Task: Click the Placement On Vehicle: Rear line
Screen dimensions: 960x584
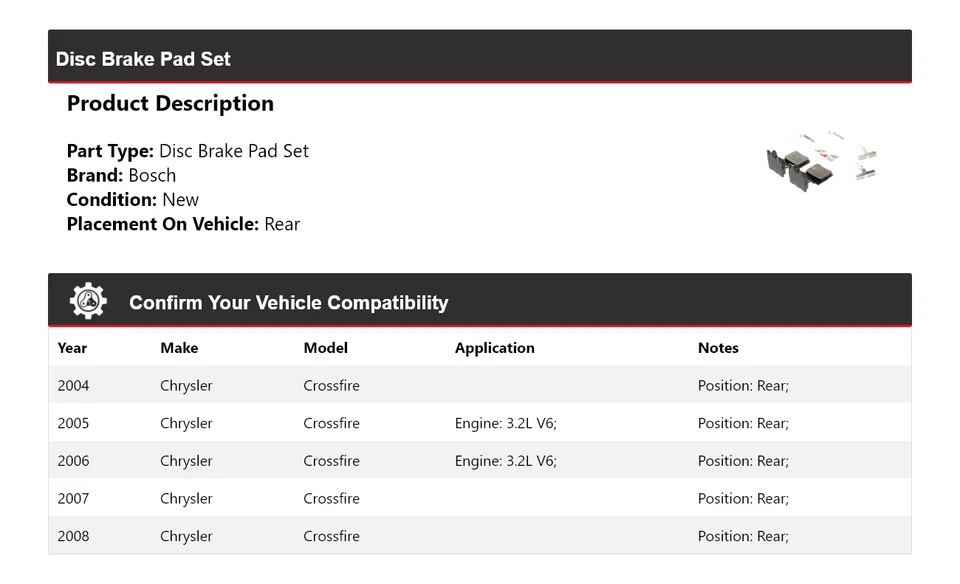Action: (x=183, y=224)
